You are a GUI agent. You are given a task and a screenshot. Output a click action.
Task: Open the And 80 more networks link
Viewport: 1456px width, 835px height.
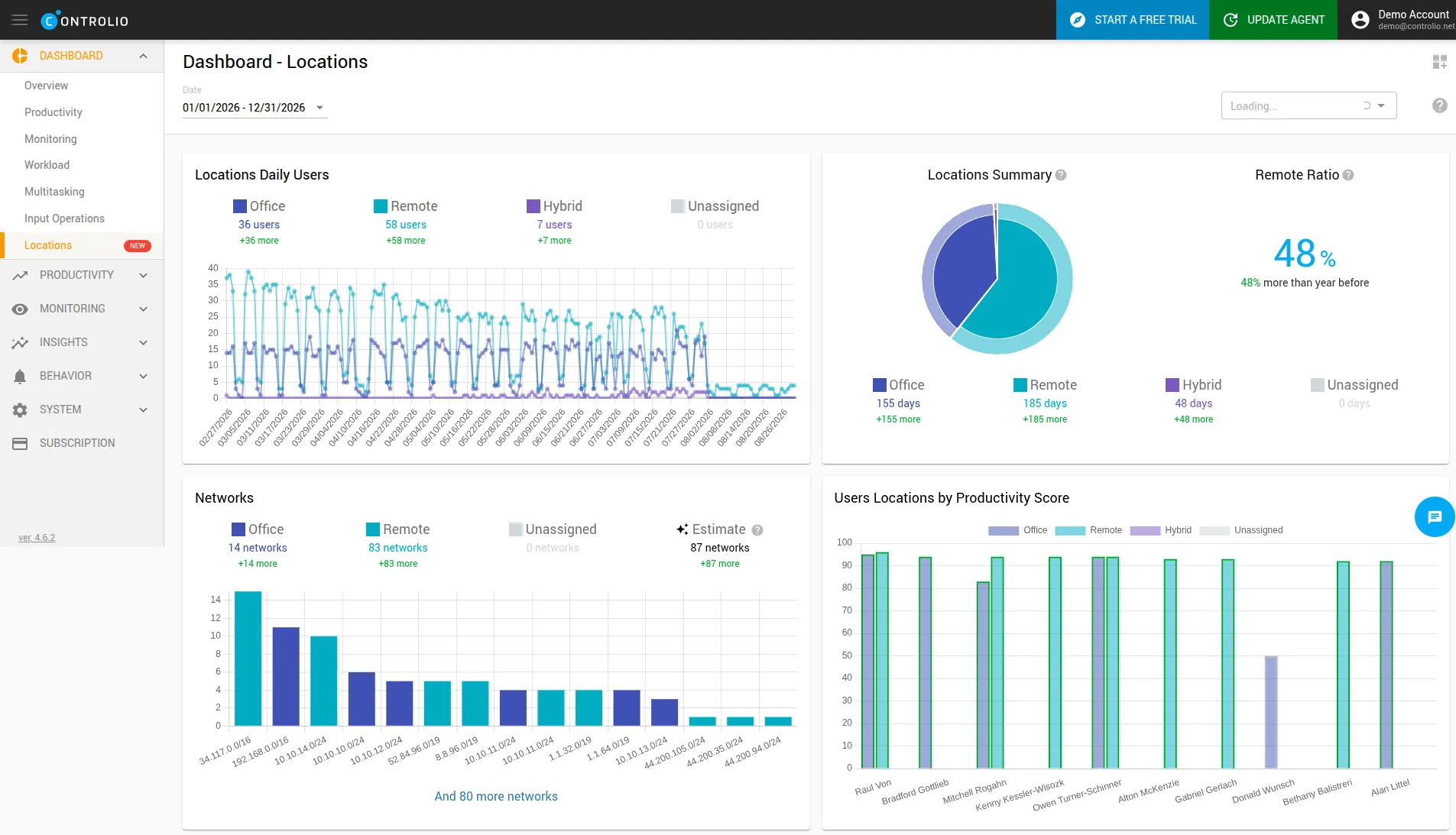coord(496,796)
